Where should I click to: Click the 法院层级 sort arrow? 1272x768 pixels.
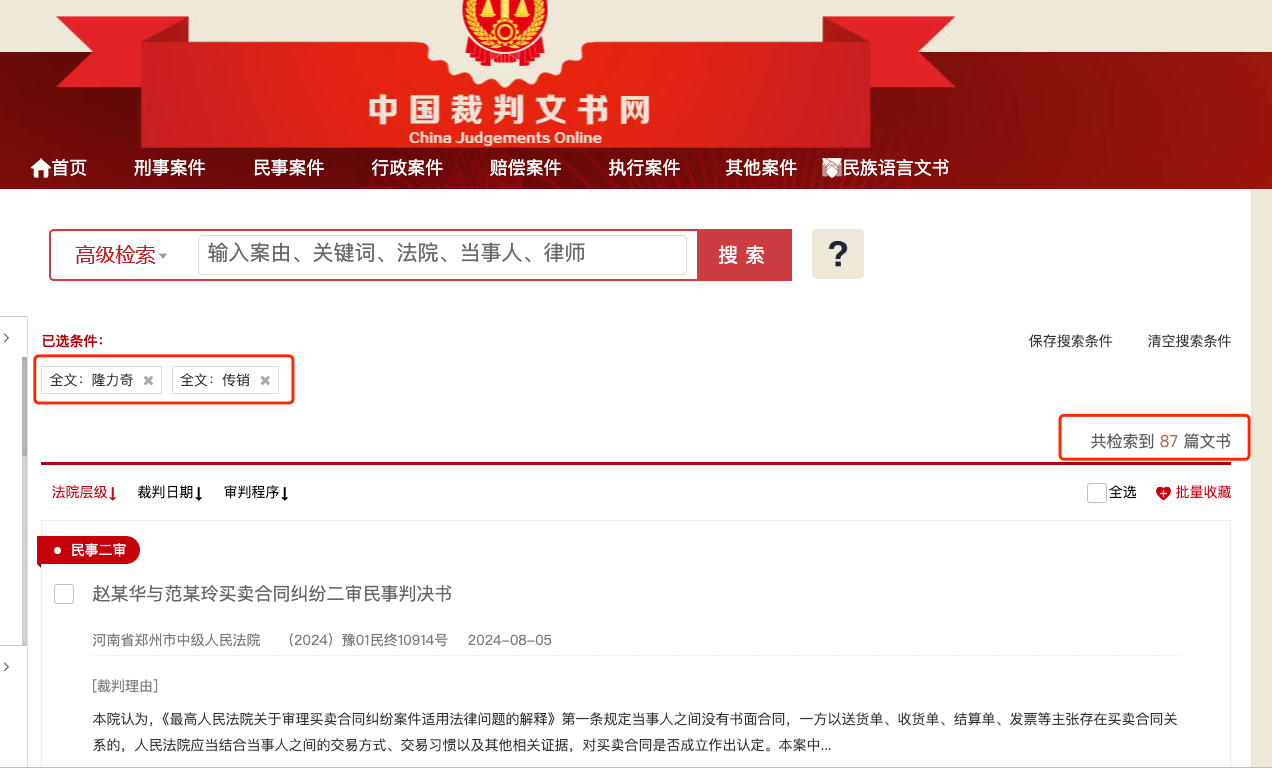[113, 493]
